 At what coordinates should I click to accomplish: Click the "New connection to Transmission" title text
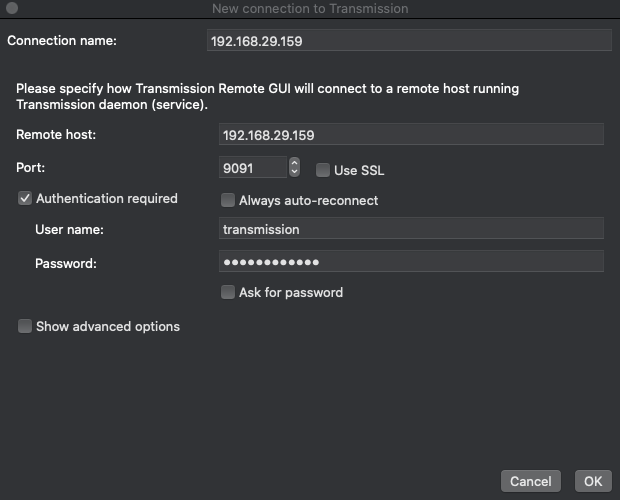(310, 8)
